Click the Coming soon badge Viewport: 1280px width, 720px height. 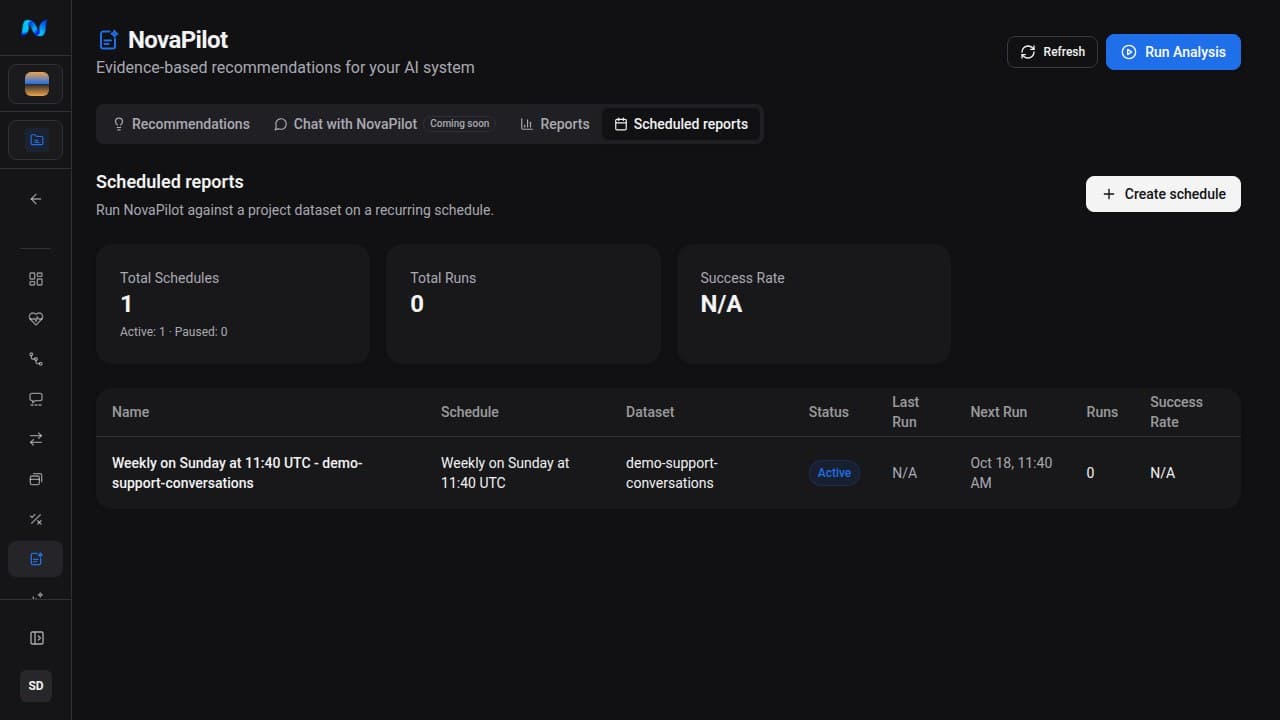[460, 124]
